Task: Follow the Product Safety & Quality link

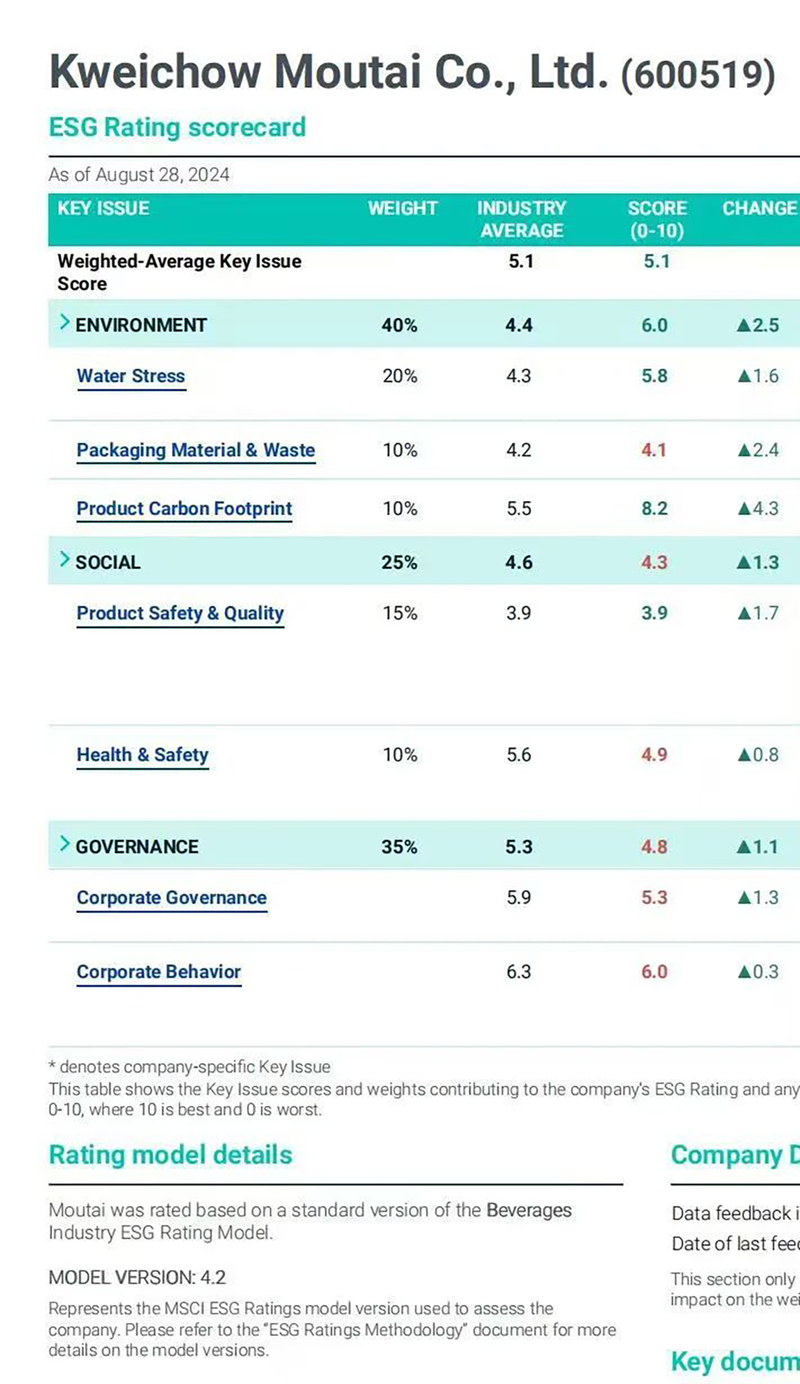Action: [x=180, y=613]
